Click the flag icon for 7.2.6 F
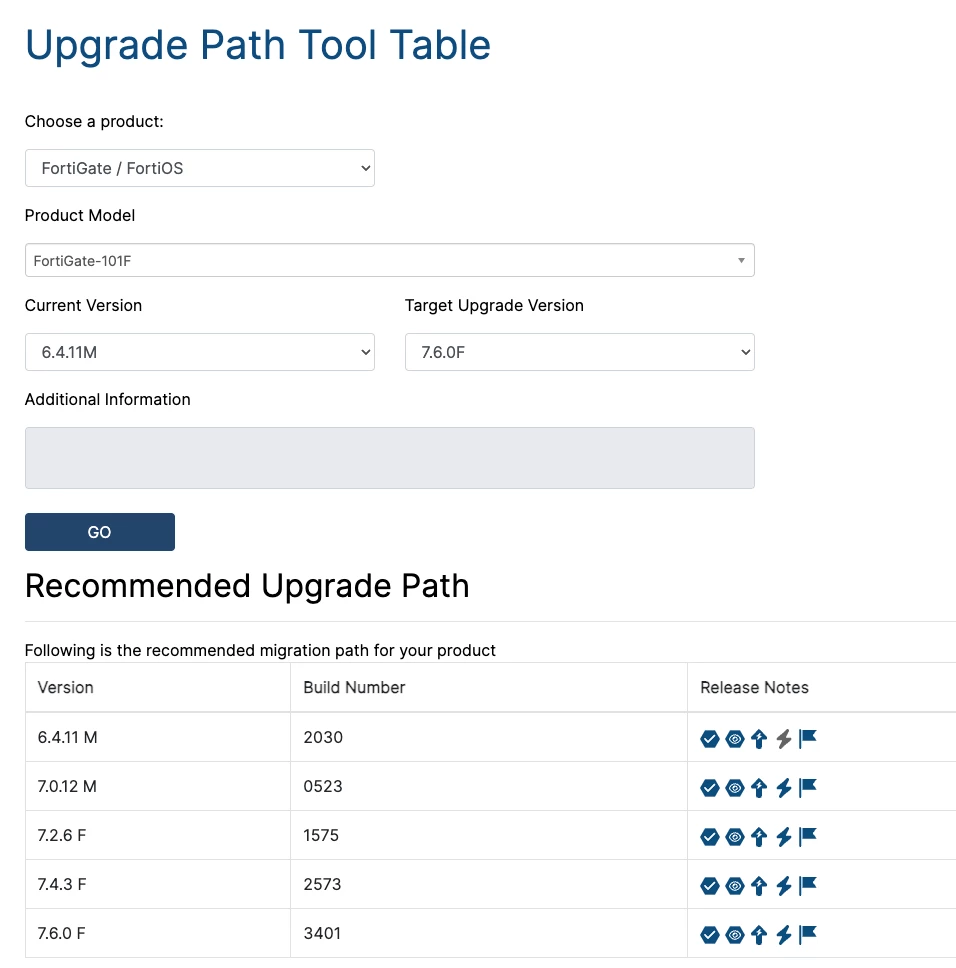The image size is (956, 968). [x=808, y=837]
